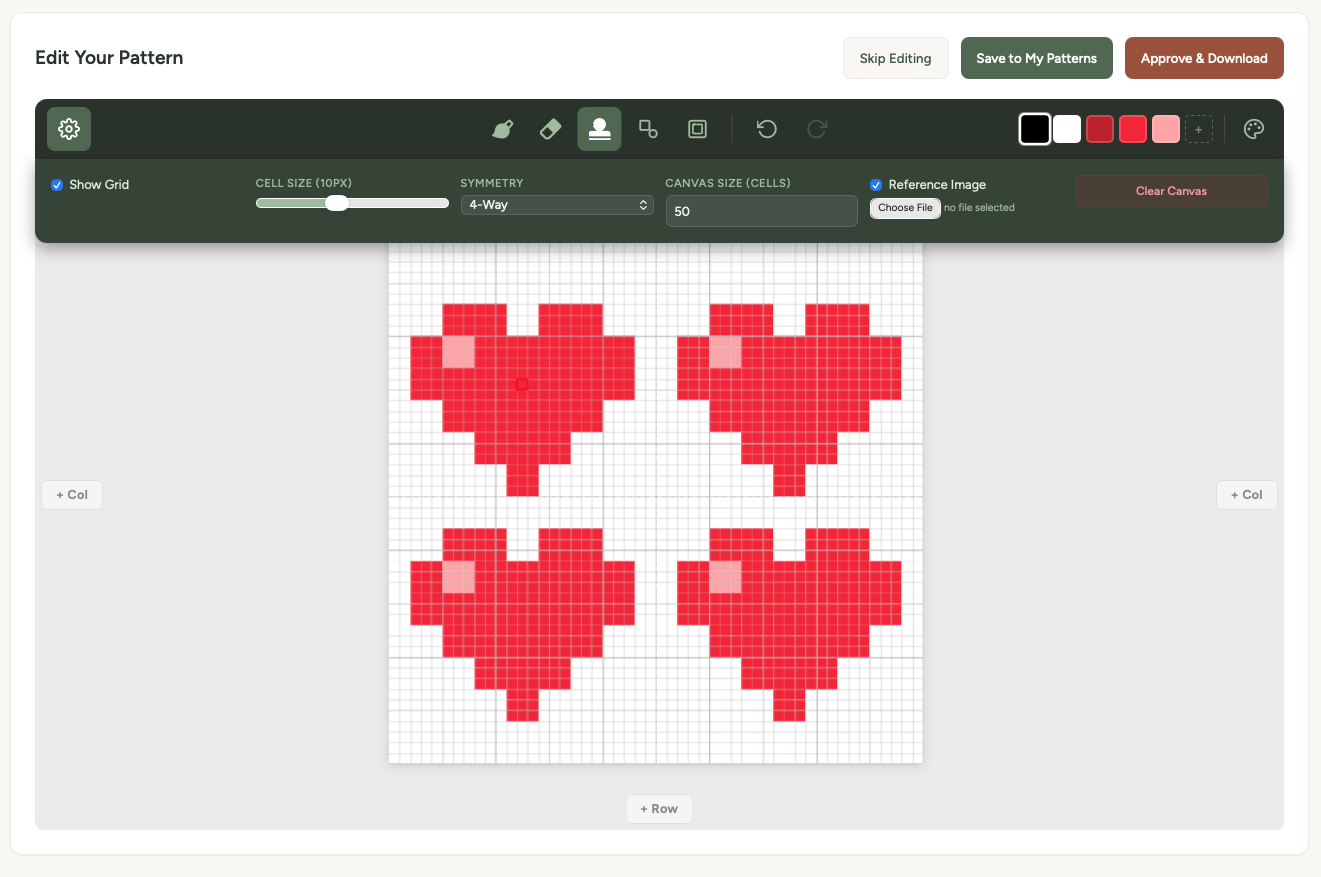Open the color palette picker
The image size is (1321, 877).
coord(1253,129)
